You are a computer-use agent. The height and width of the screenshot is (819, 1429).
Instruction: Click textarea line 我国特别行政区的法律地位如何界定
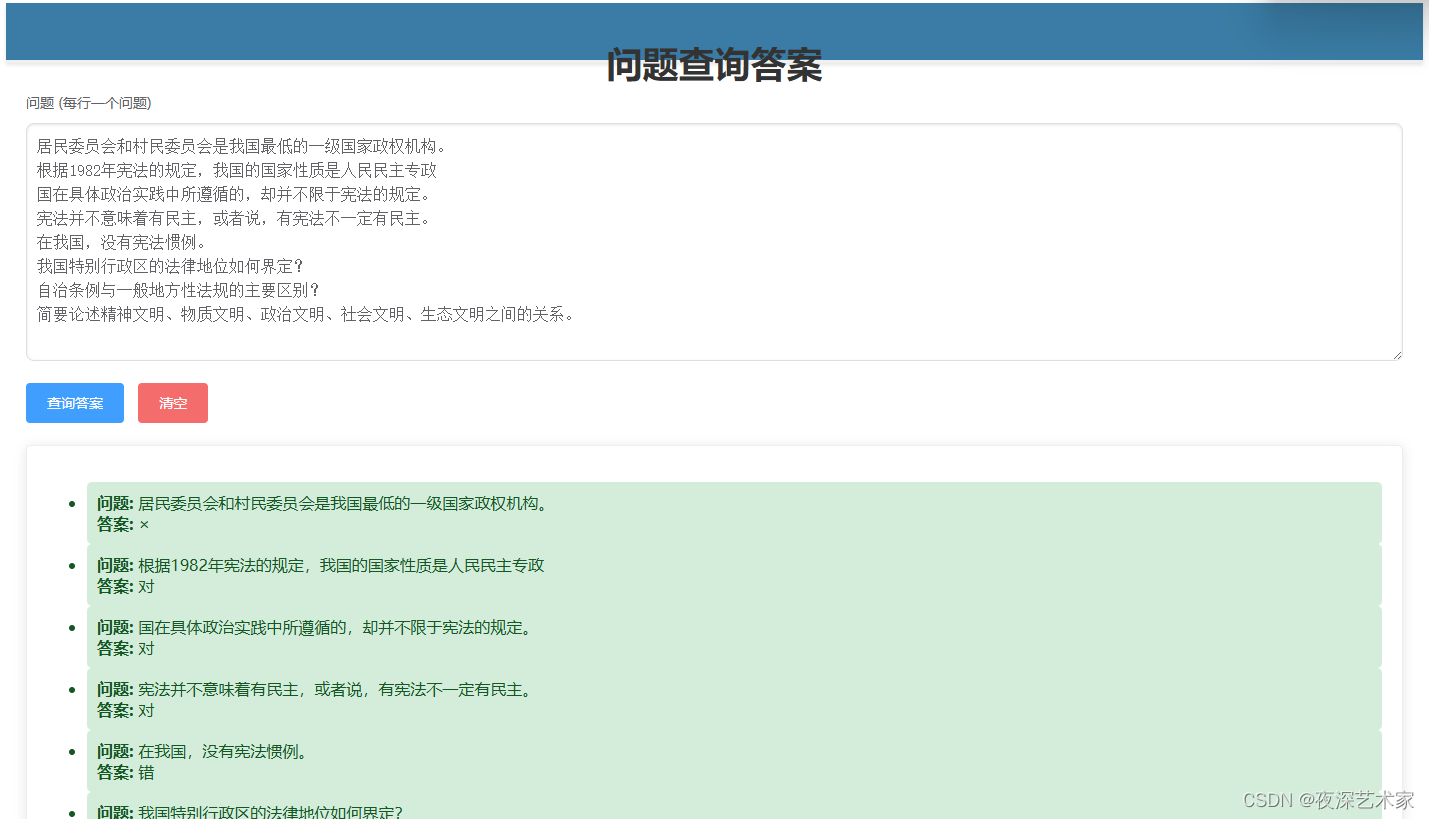click(170, 267)
